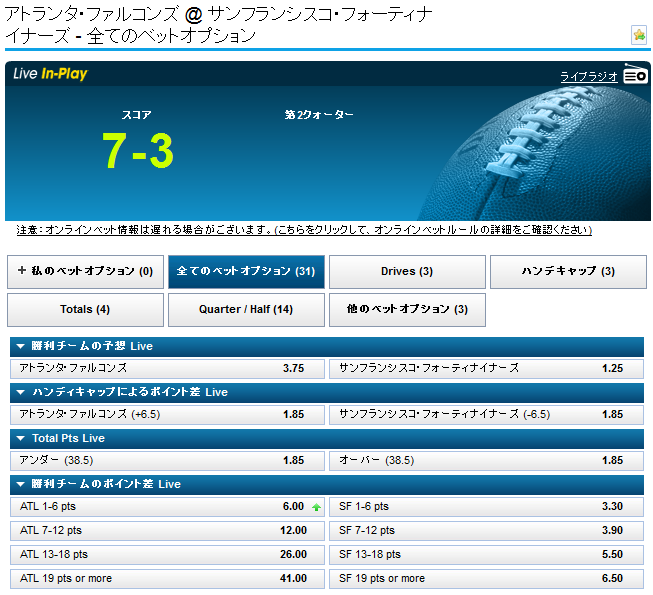Bet on アトランタ・ファルコンズ to win at 3.75
This screenshot has height=595, width=653.
(x=166, y=368)
